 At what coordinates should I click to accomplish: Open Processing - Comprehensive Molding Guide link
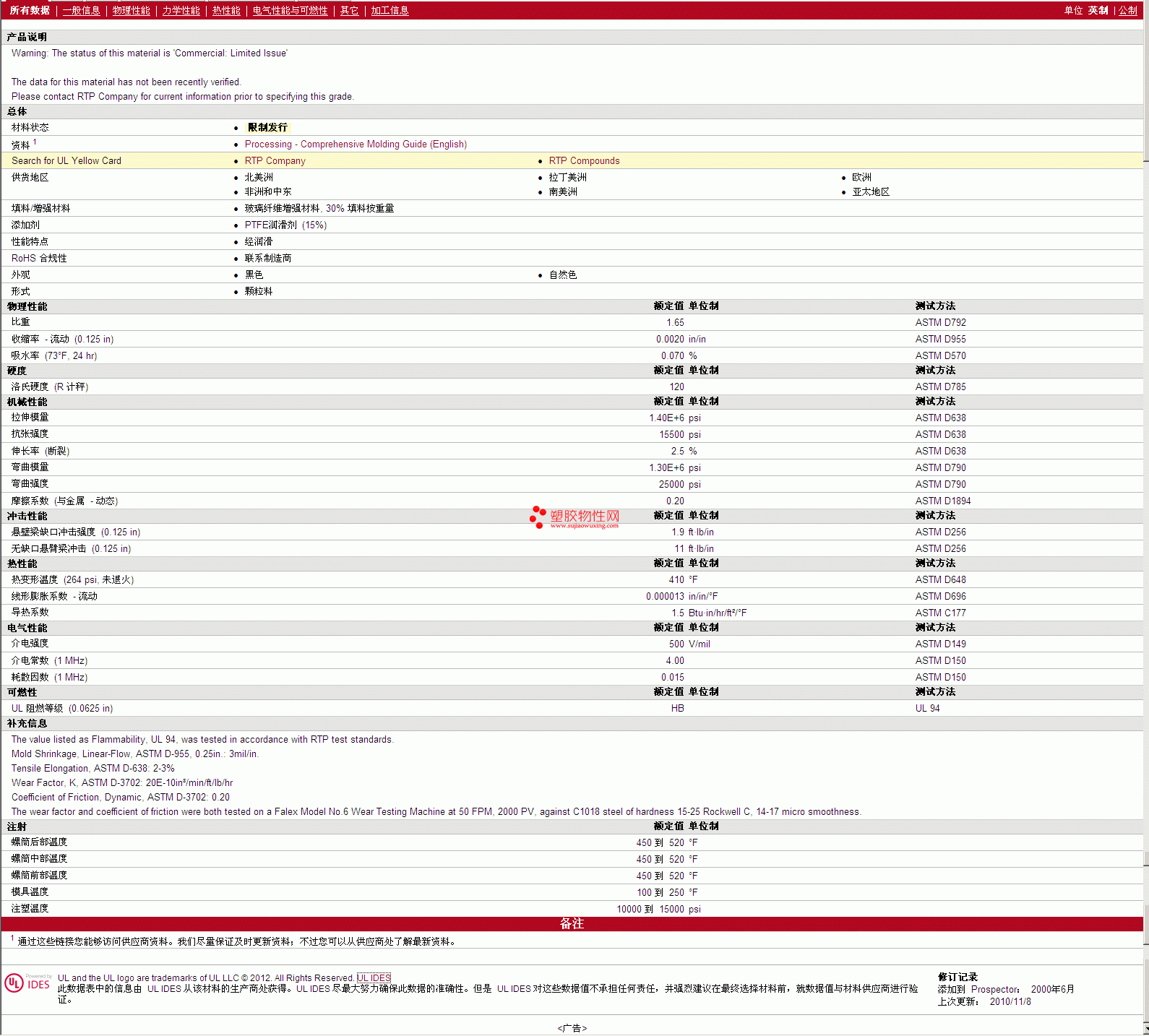(356, 144)
